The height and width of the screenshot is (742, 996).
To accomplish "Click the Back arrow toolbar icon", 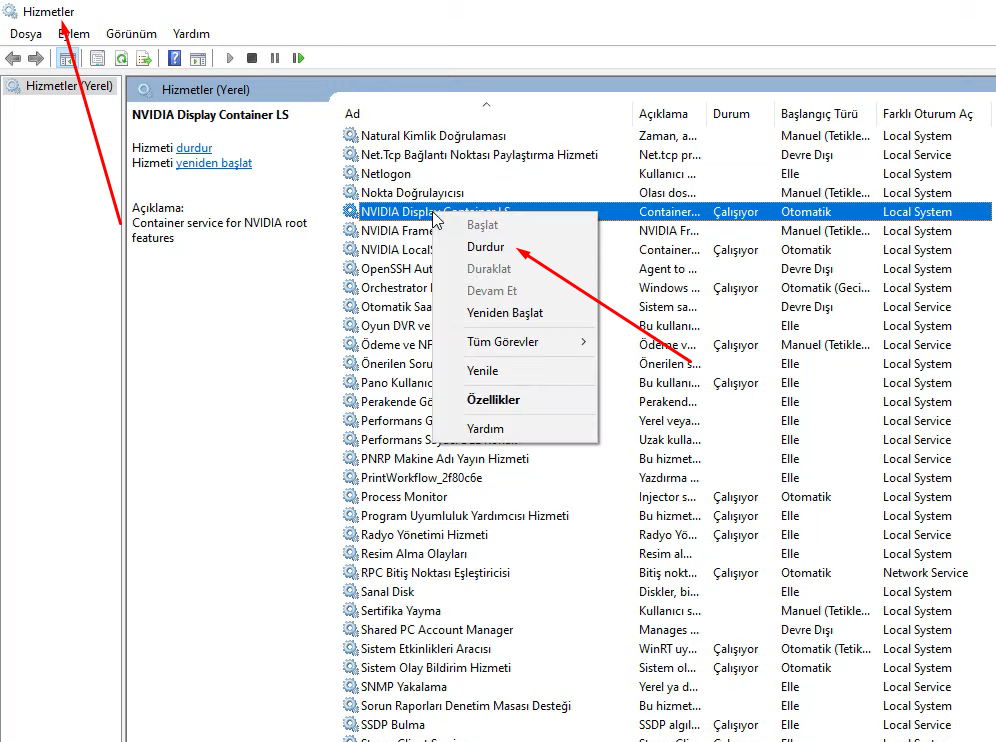I will click(13, 58).
